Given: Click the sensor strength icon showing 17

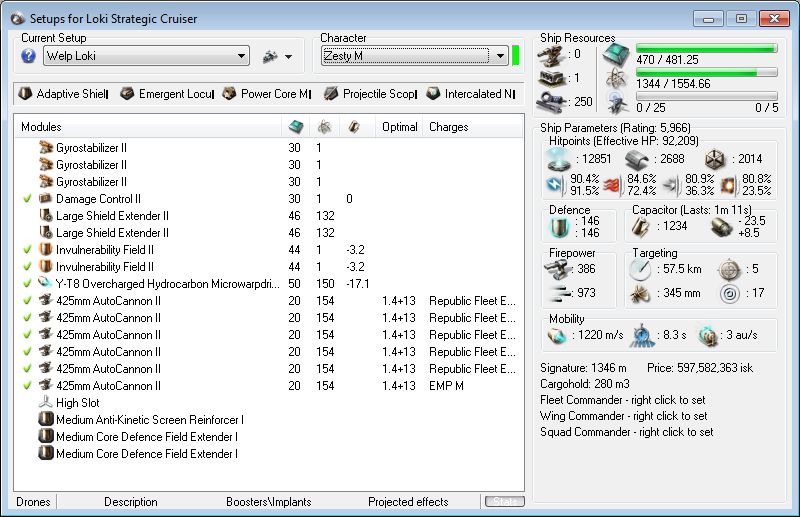Looking at the screenshot, I should click(730, 293).
